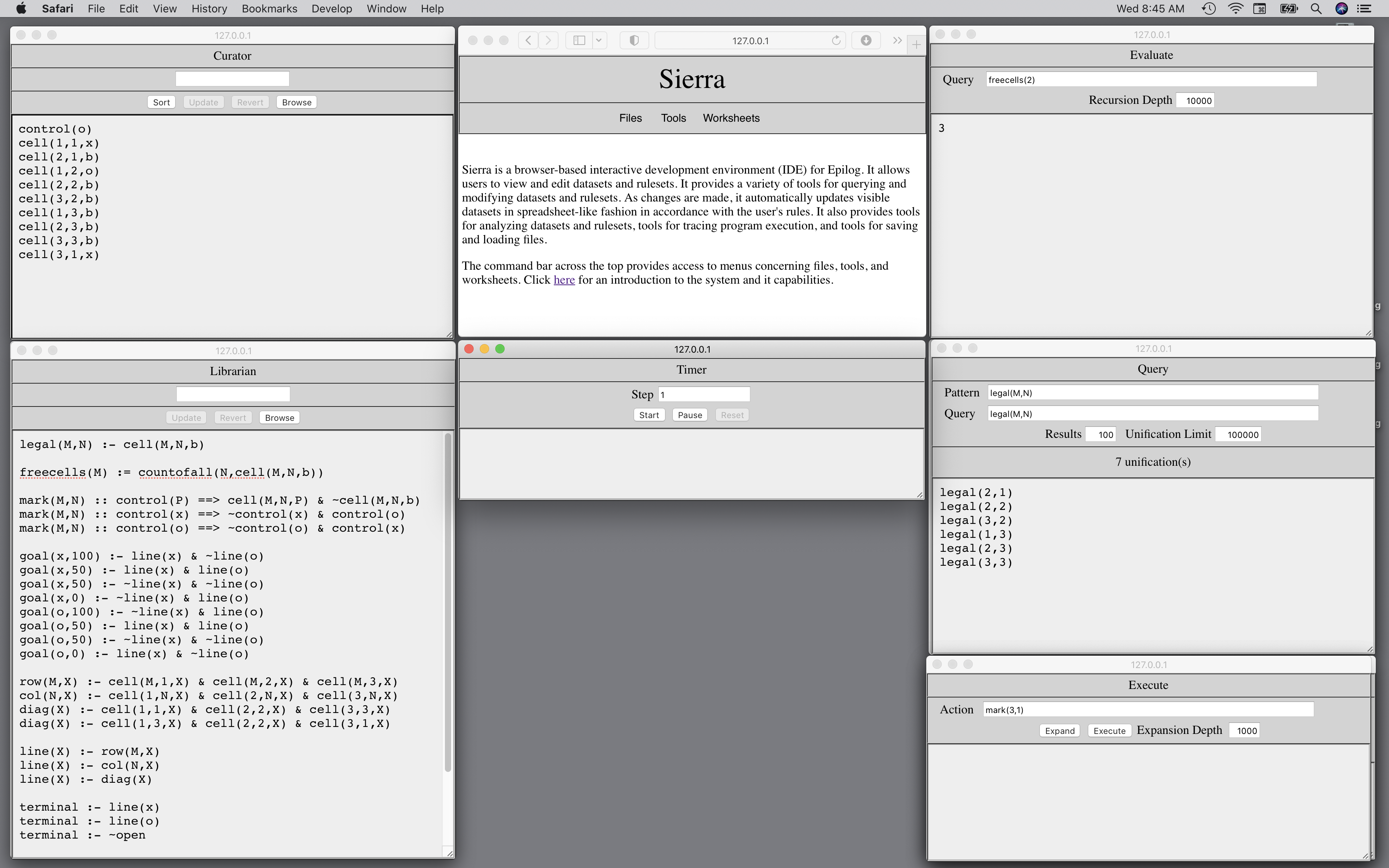Screen dimensions: 1389x868
Task: Show Safari sidebar panel
Action: 579,40
